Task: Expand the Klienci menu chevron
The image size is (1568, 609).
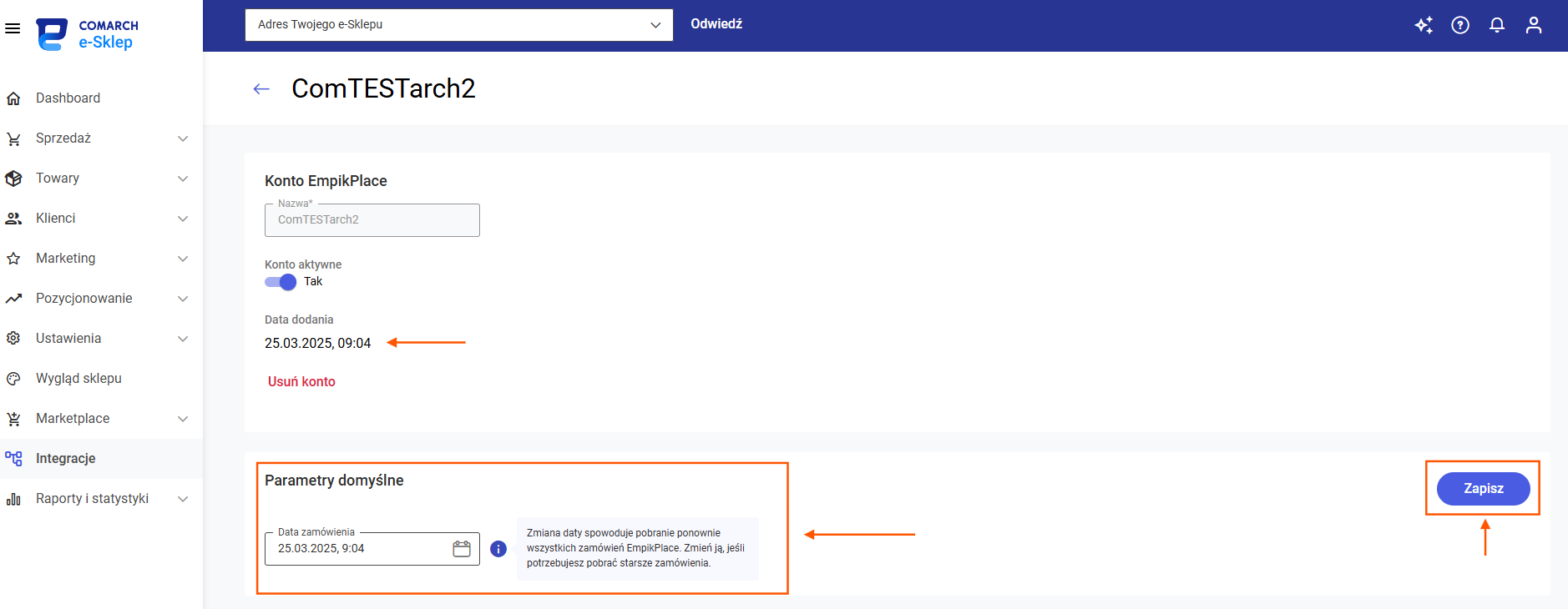Action: (183, 219)
